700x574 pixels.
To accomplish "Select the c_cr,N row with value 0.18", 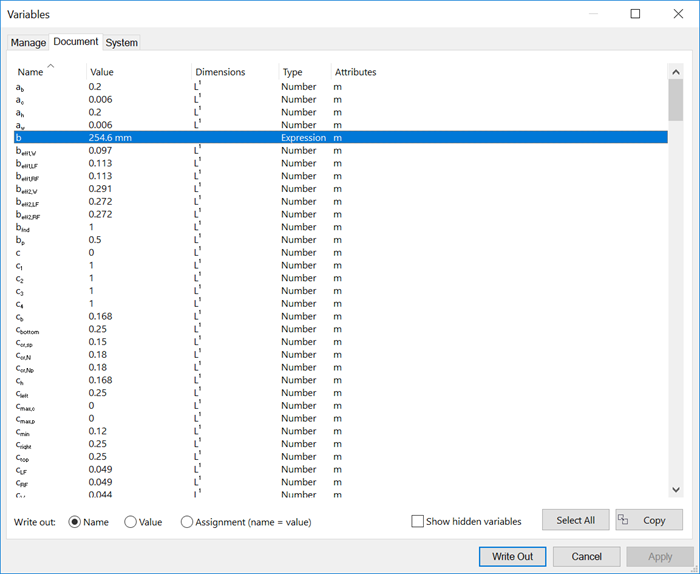I will point(341,354).
